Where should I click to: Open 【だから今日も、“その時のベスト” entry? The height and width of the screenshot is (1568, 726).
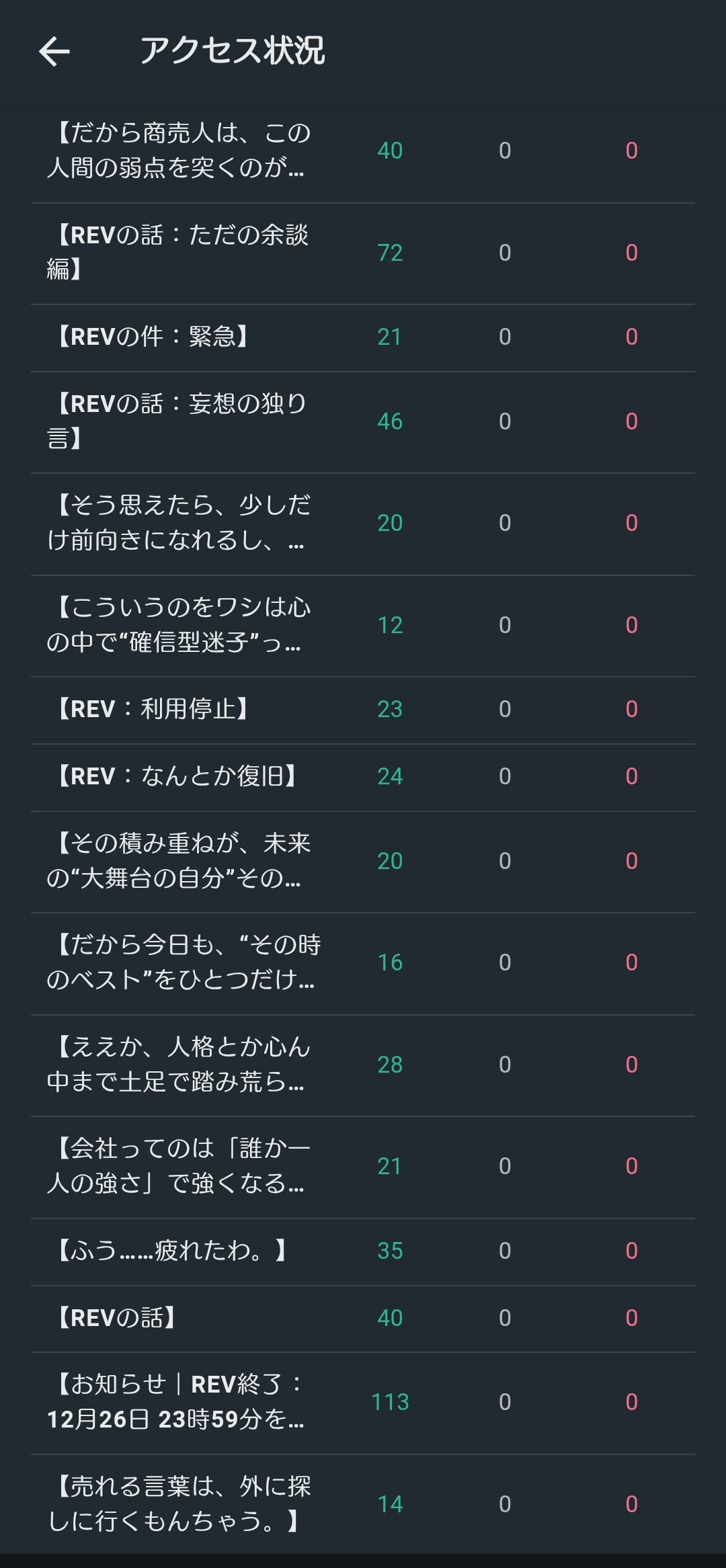pos(182,962)
